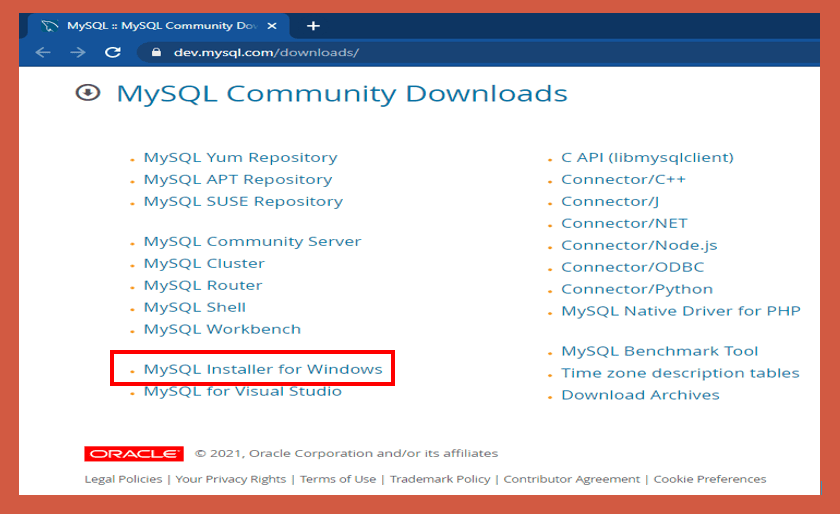
Task: Click the download circle icon beside heading
Action: click(x=88, y=93)
